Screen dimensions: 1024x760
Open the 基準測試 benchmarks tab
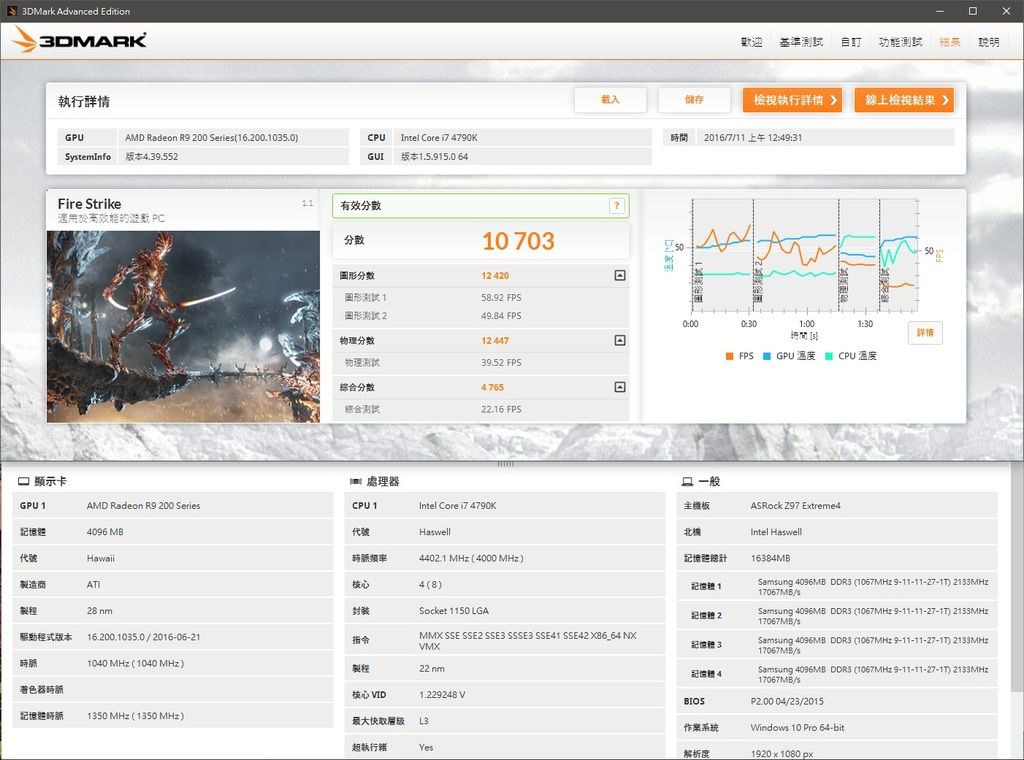pos(801,42)
